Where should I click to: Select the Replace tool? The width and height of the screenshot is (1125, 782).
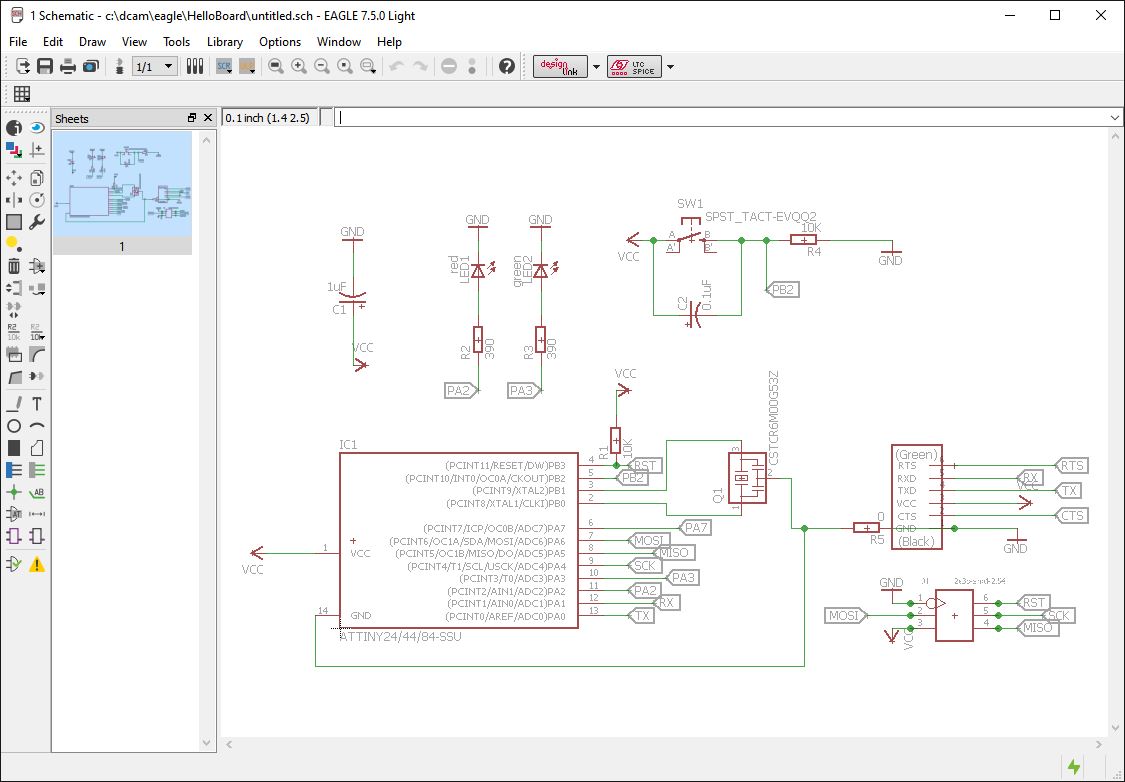pyautogui.click(x=37, y=288)
